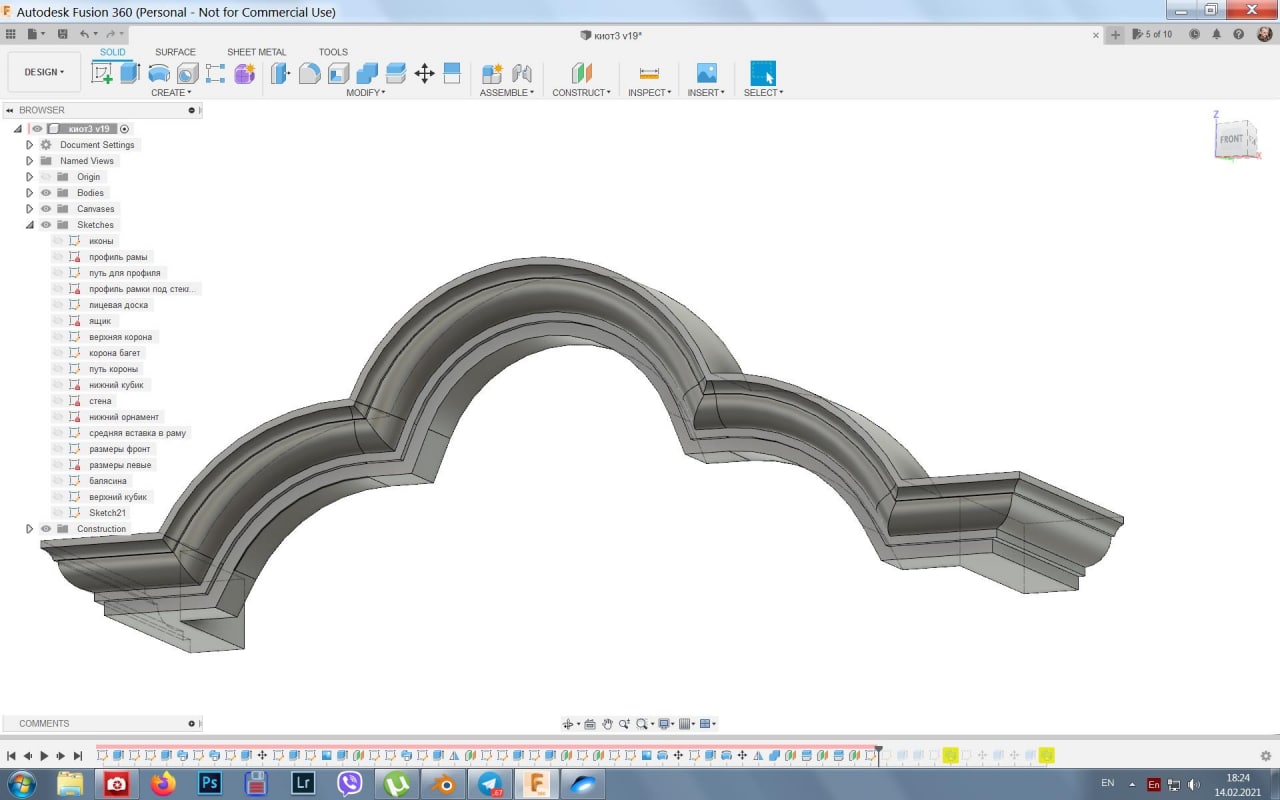Jump to timeline end
Screen dimensions: 1280x800
(78, 756)
